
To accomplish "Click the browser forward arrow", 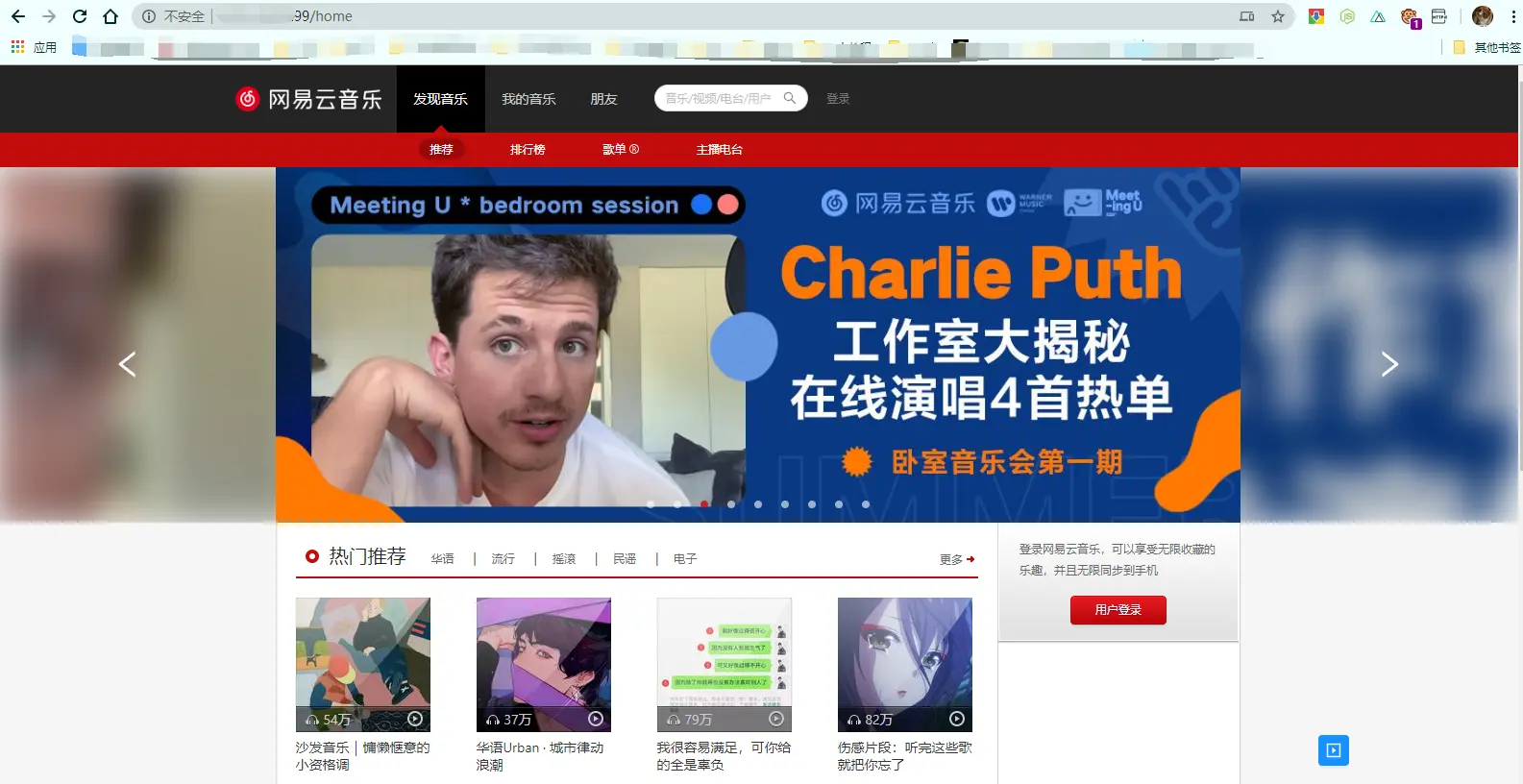I will coord(49,16).
